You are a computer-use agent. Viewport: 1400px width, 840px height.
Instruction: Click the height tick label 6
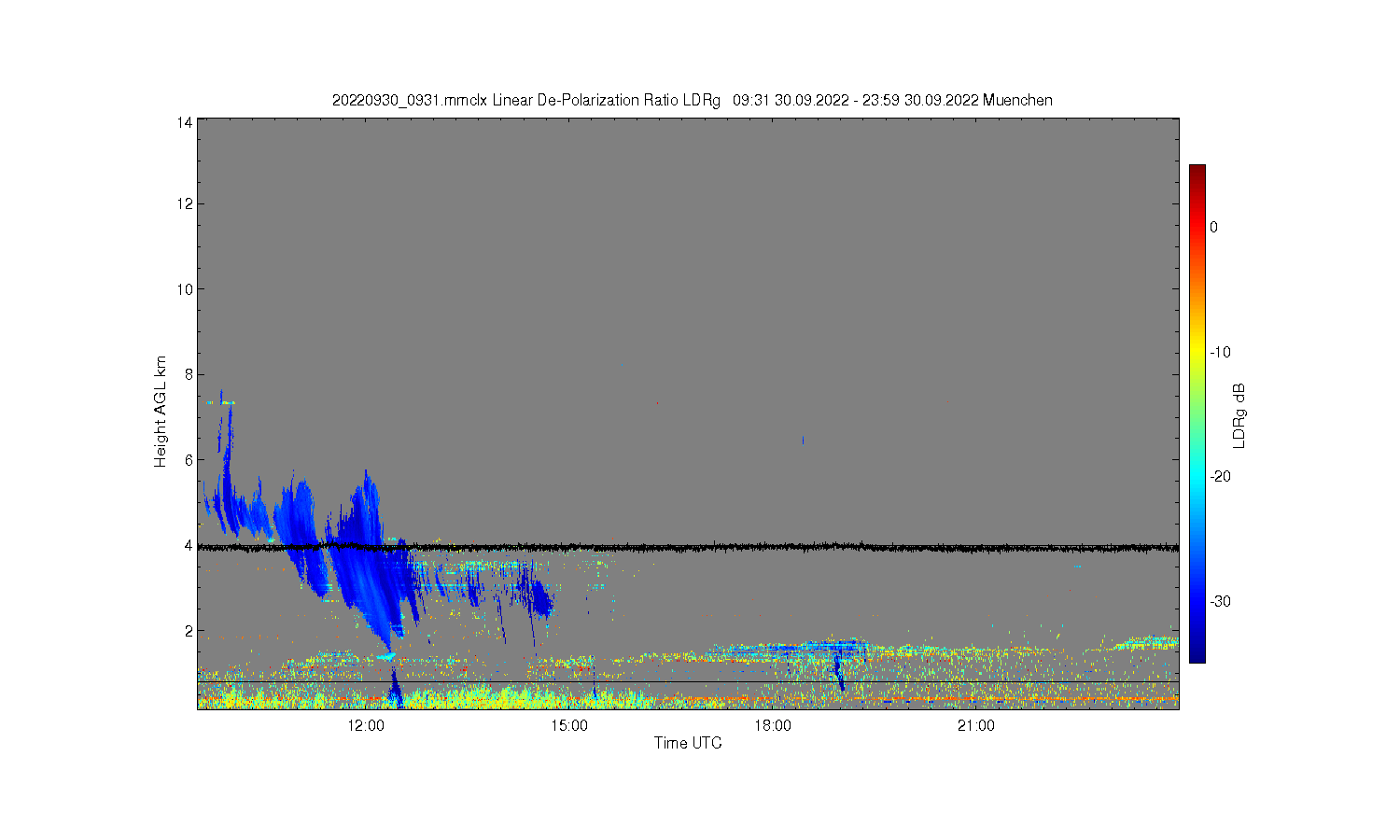(189, 460)
